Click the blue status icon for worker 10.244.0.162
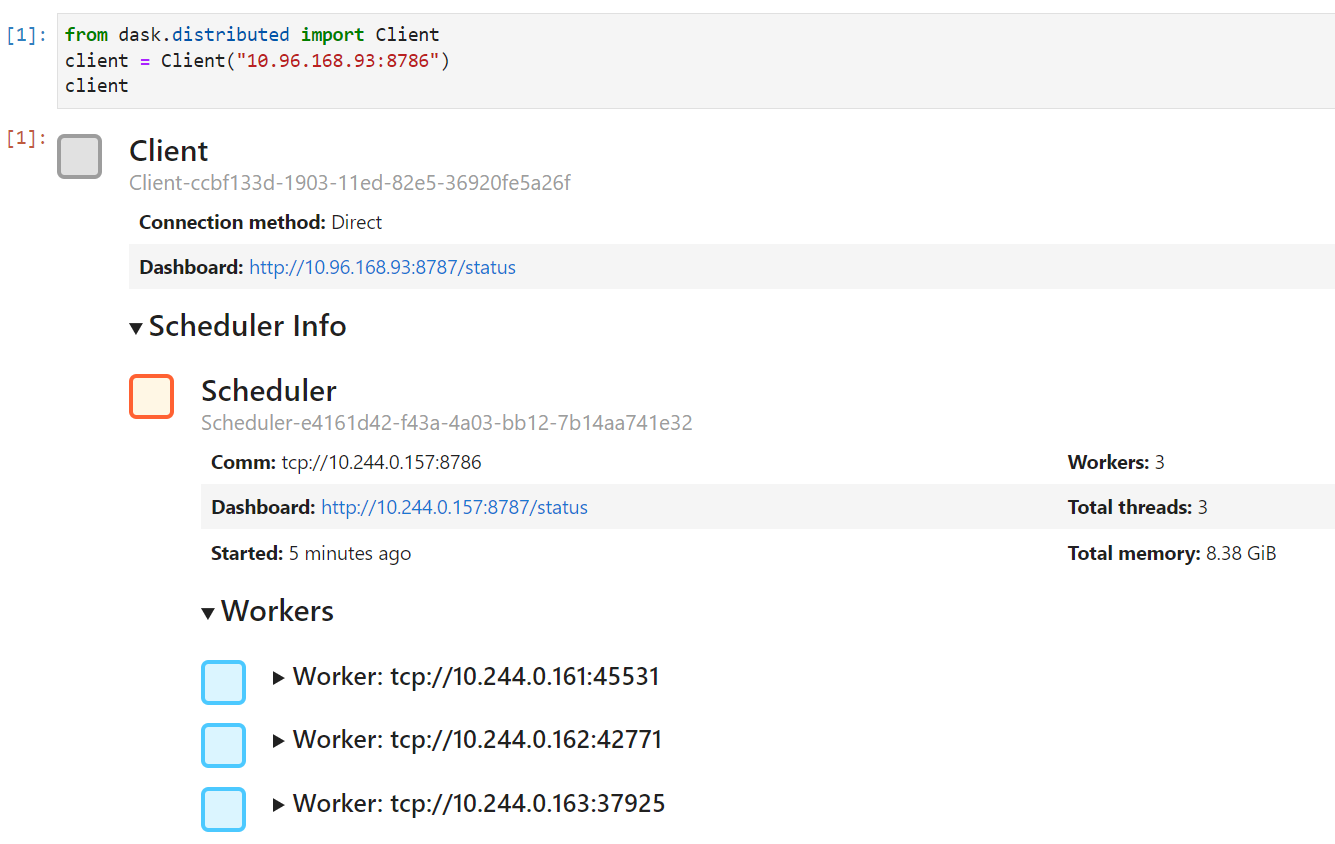 click(223, 745)
